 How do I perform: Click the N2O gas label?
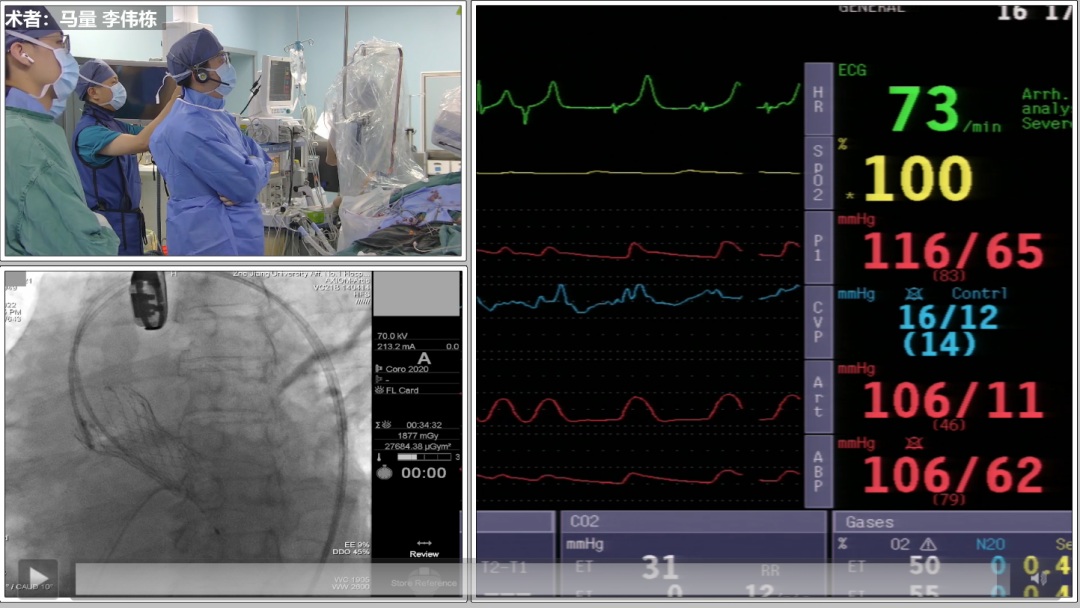coord(990,545)
